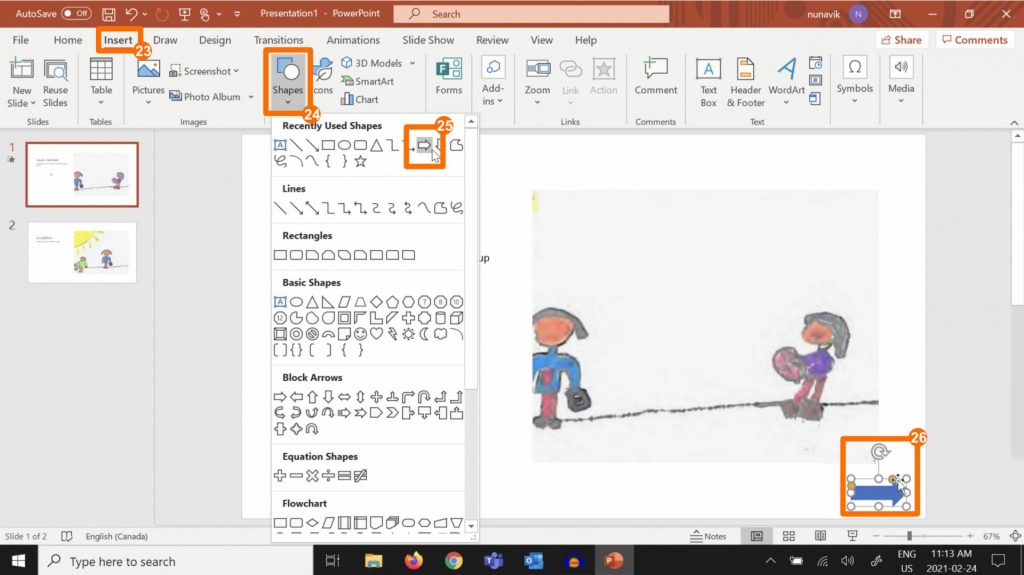1024x575 pixels.
Task: Open the Comments button at top right
Action: pos(974,40)
